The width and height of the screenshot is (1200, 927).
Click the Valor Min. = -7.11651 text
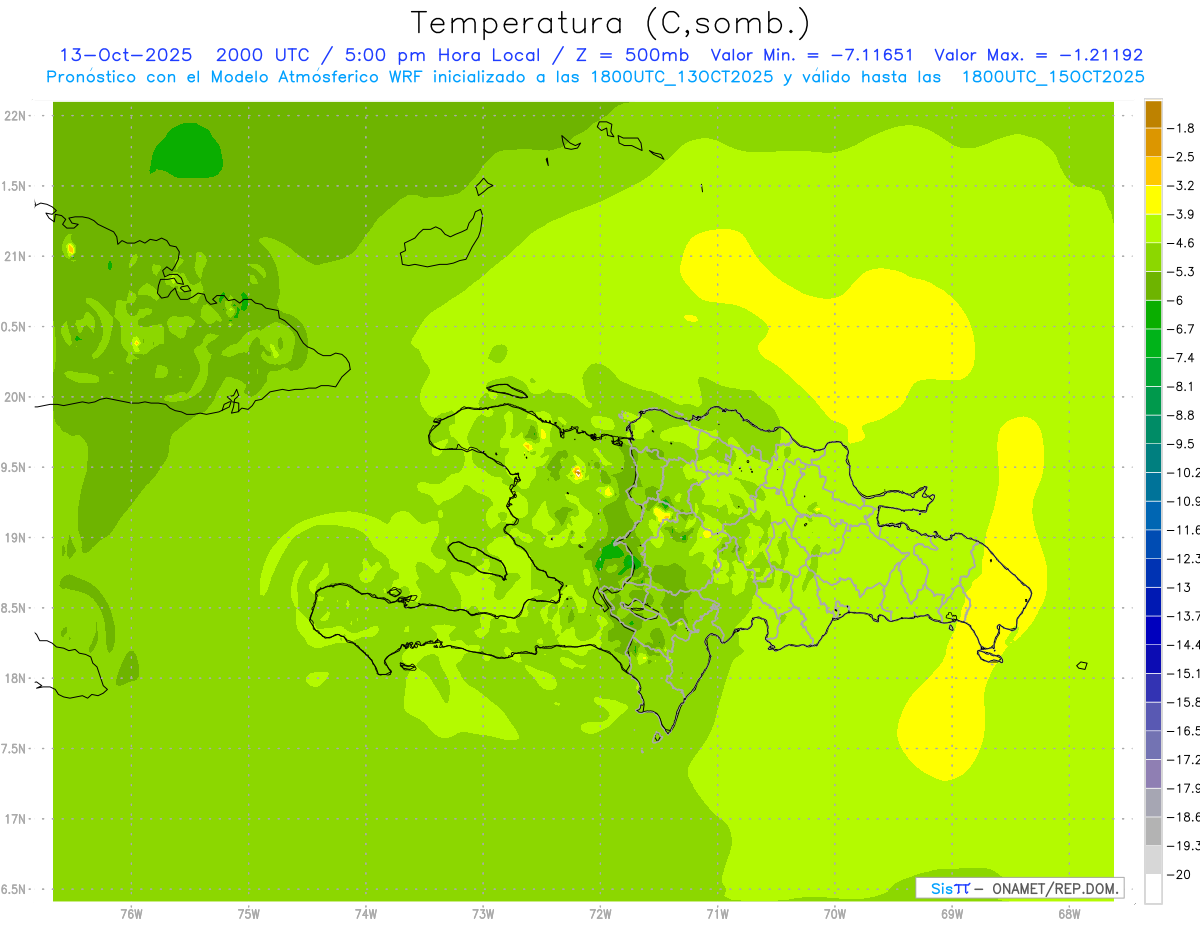pos(811,55)
